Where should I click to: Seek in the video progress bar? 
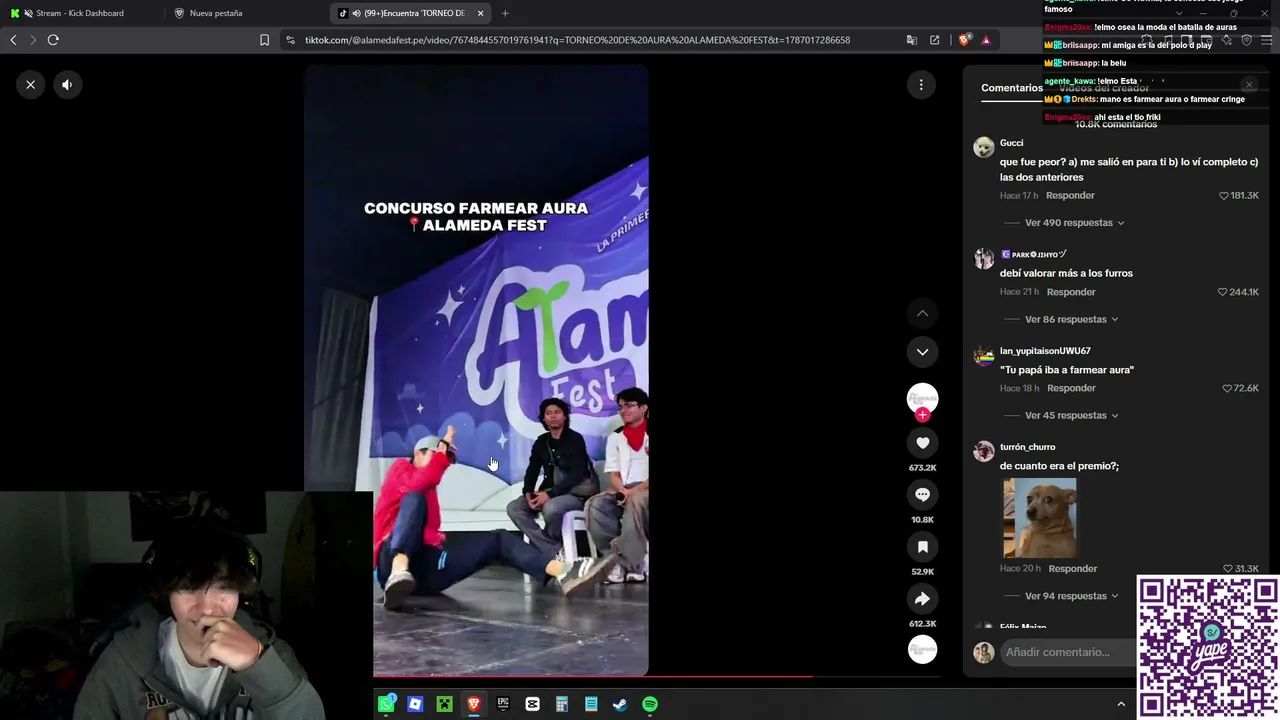point(657,676)
